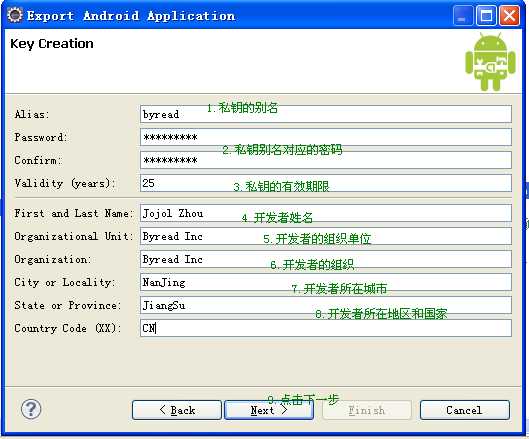The image size is (529, 439).
Task: Click the "Validity (years):" label
Action: pos(64,184)
